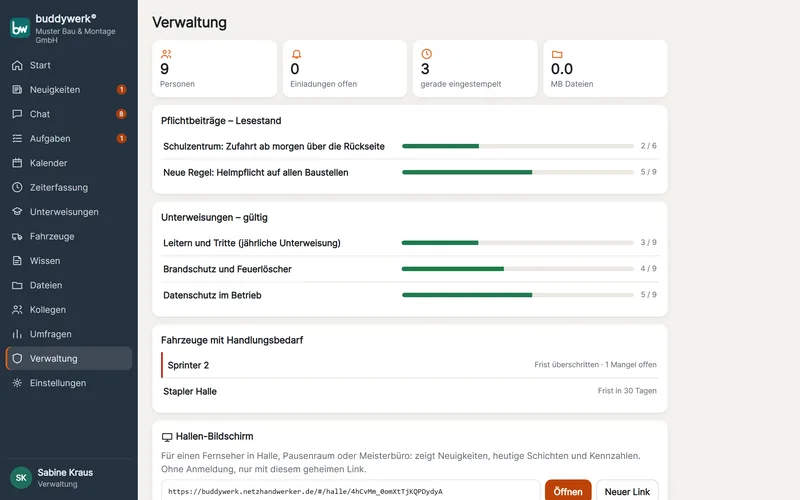
Task: Open post Neue Regel: Helmpflicht auf allen Baustellen
Action: coord(256,173)
